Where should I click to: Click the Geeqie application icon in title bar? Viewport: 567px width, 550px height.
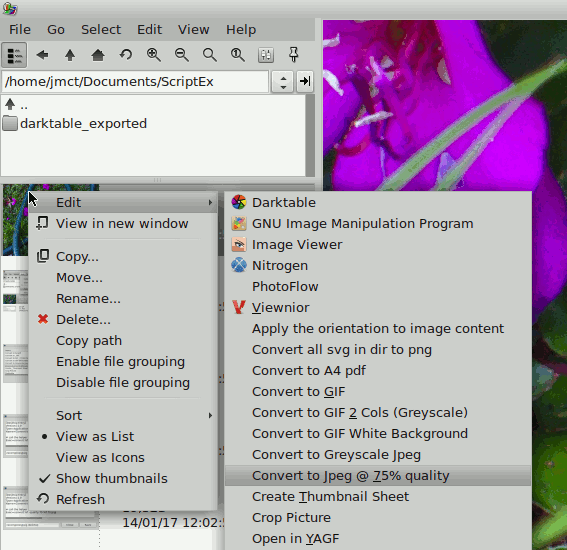[x=9, y=9]
